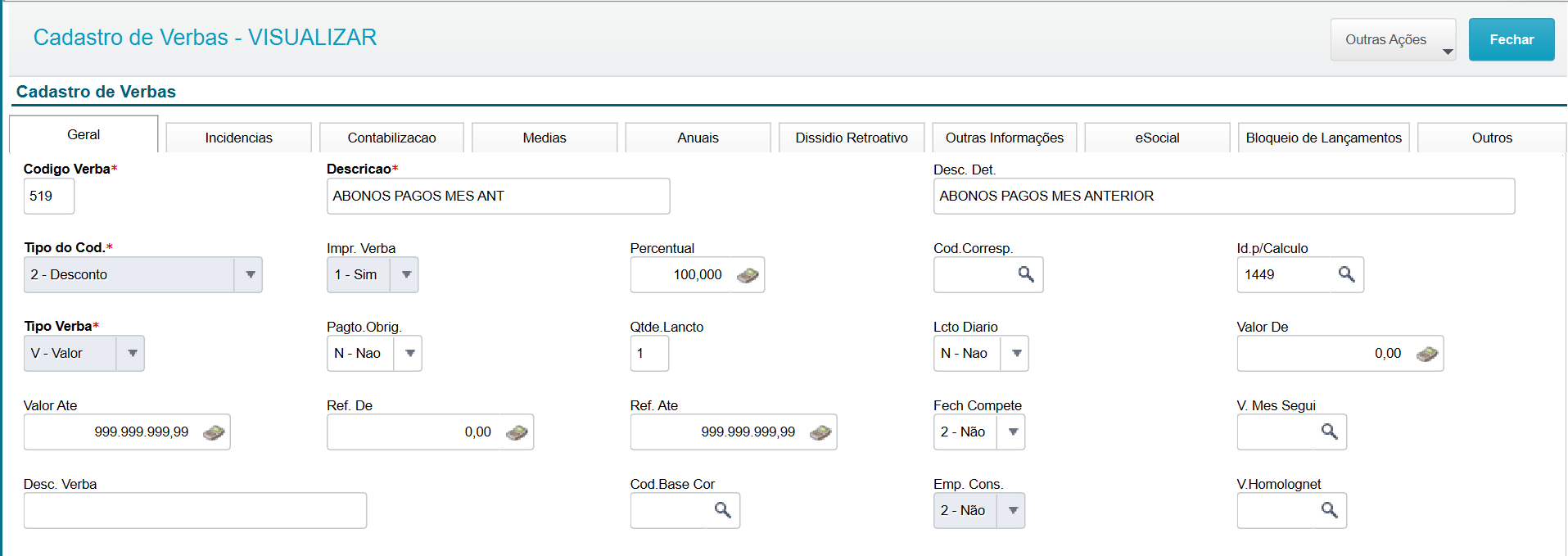The image size is (1568, 556).
Task: Expand Impr. Verba dropdown
Action: coord(405,275)
